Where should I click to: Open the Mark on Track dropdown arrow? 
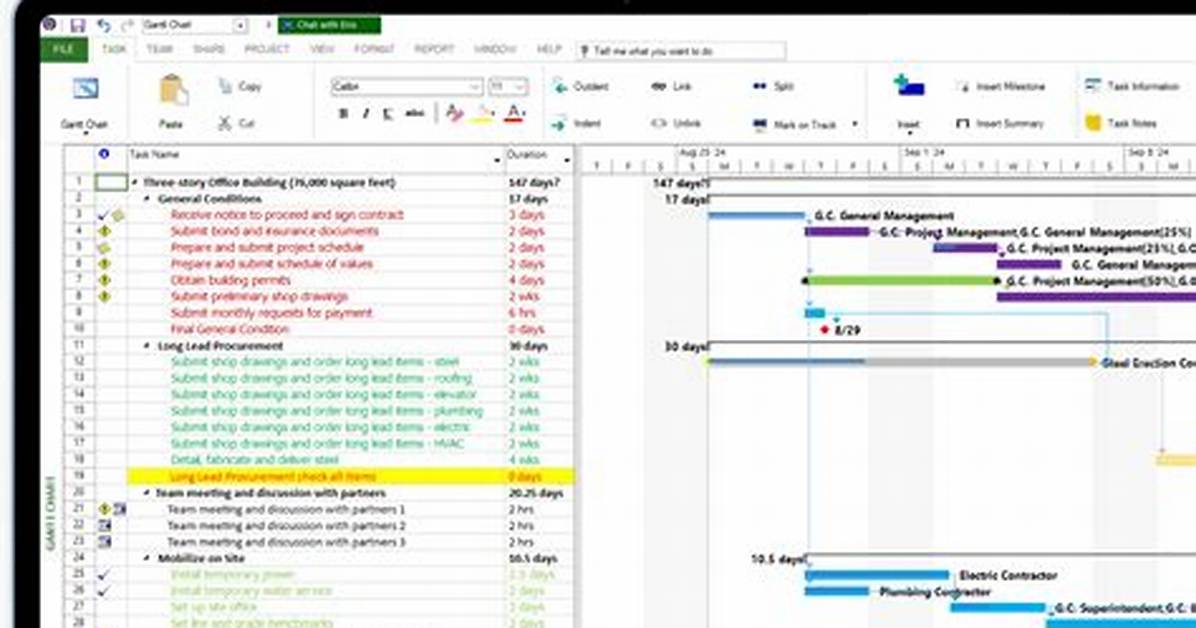click(854, 124)
